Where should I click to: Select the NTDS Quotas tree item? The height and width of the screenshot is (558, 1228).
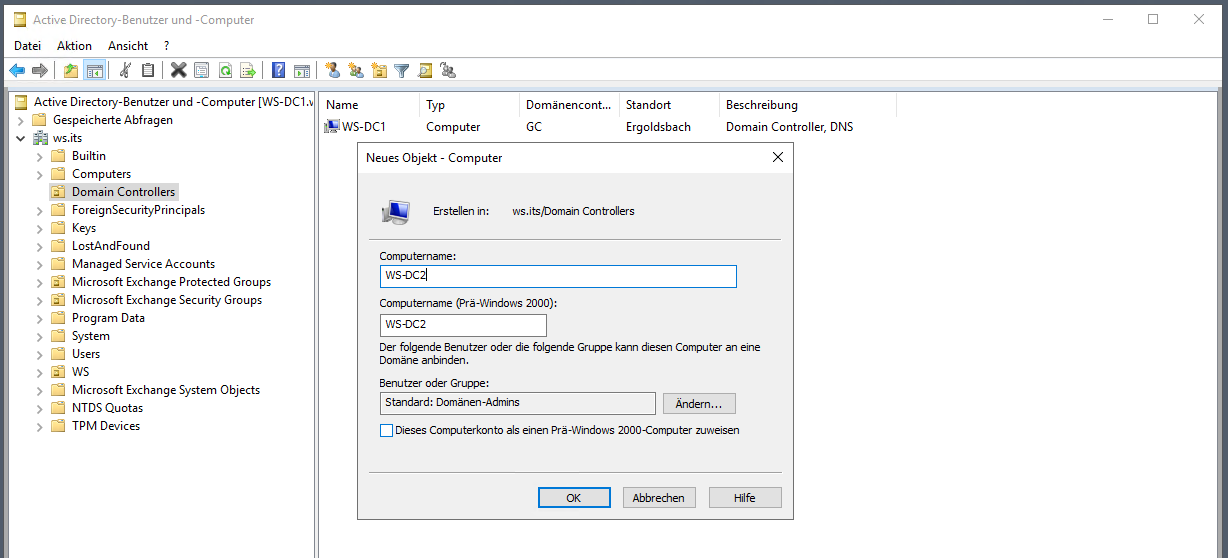107,408
